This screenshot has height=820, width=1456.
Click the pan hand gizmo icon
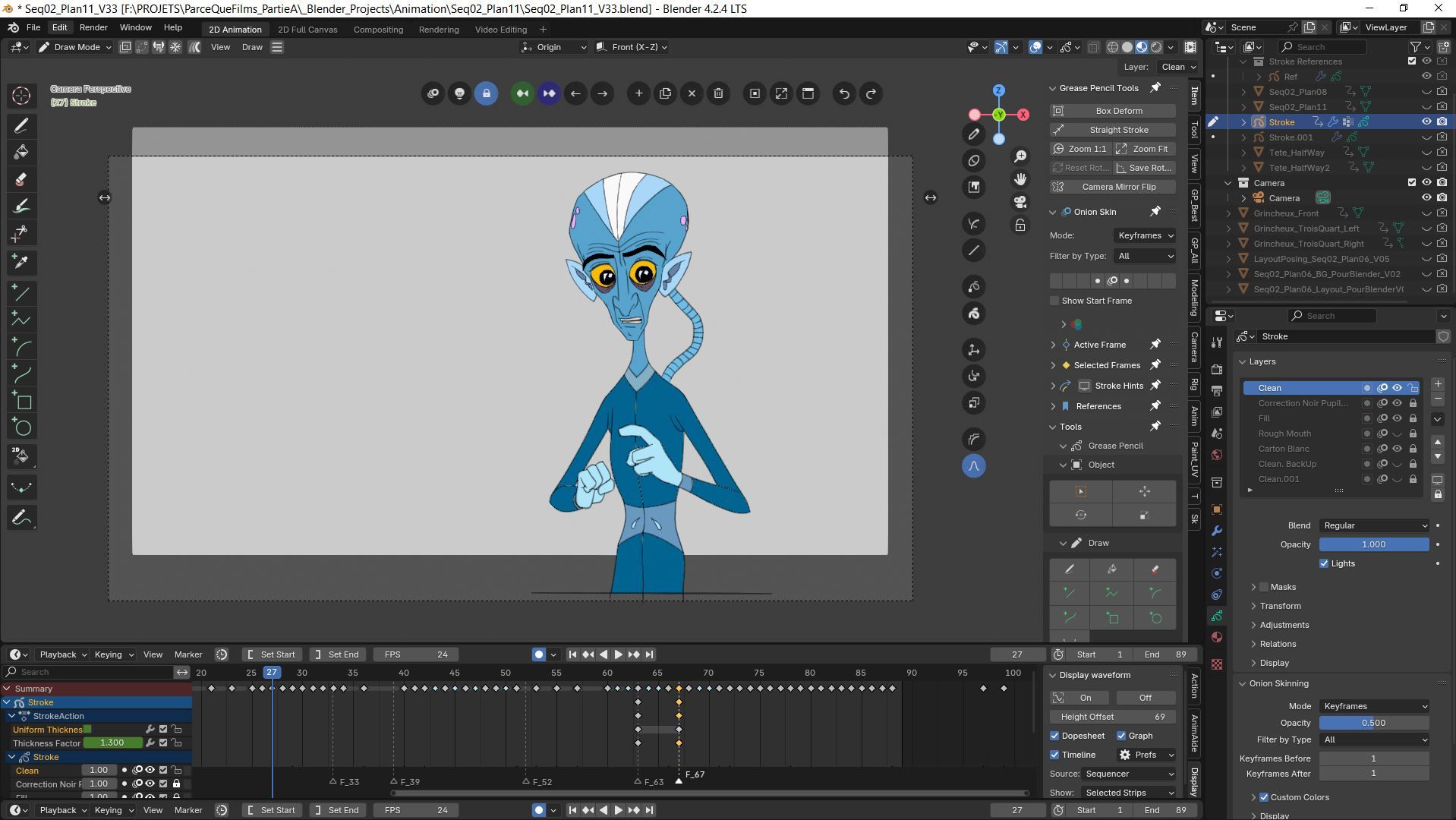click(x=1020, y=179)
